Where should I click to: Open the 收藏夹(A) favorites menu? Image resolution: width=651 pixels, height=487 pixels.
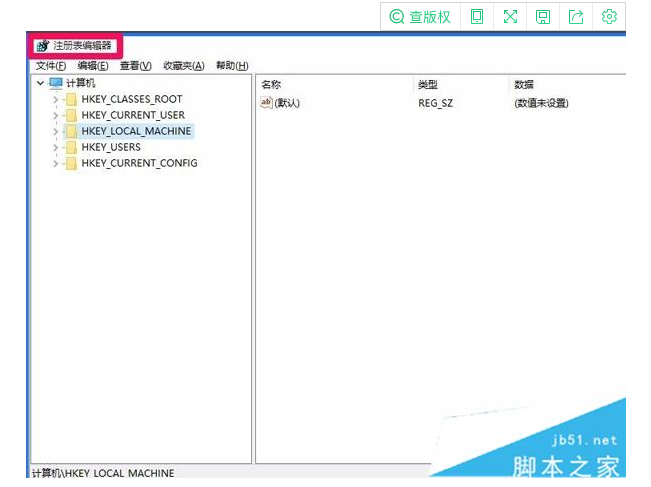[x=183, y=66]
